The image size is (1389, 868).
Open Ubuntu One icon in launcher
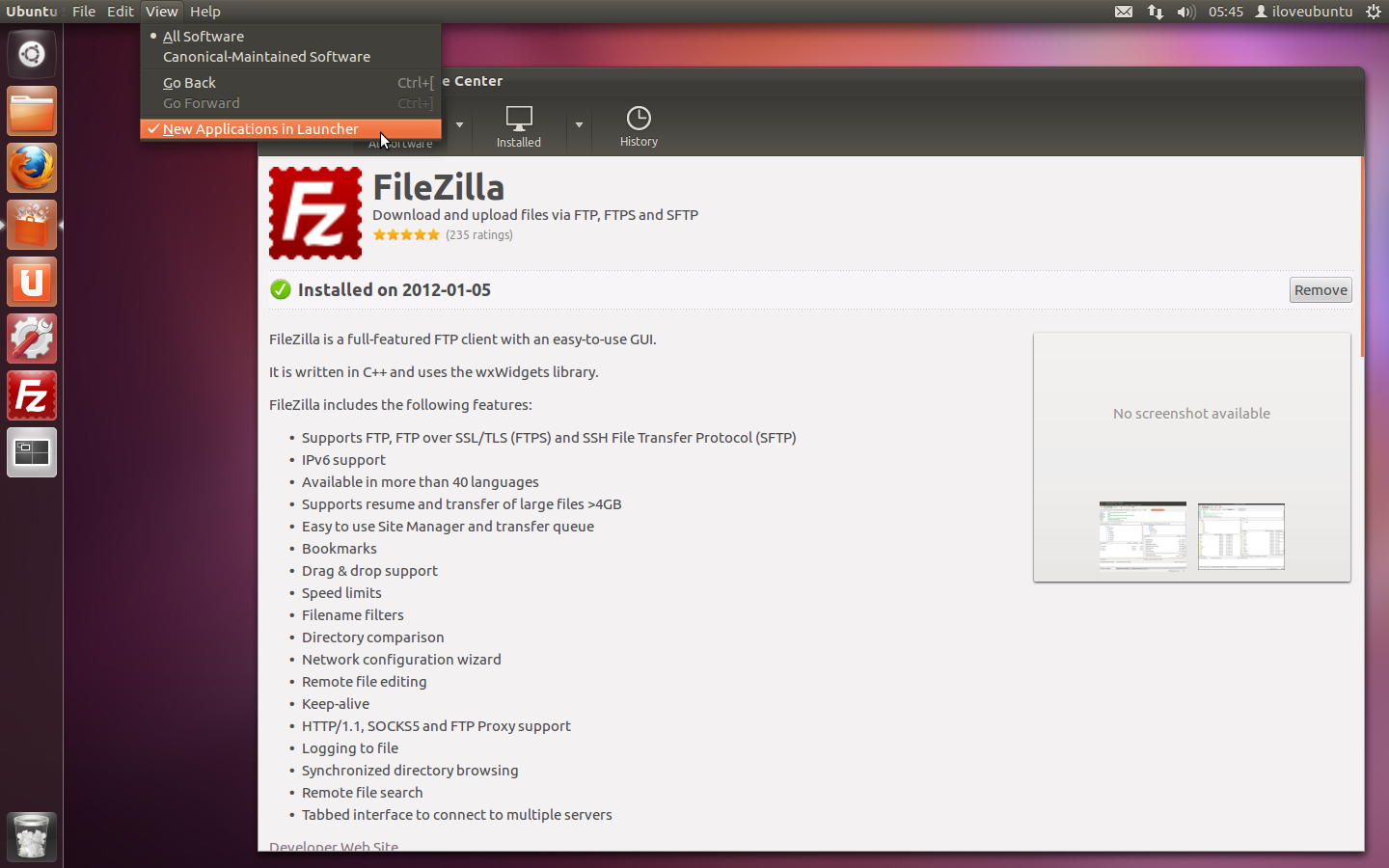[x=32, y=282]
